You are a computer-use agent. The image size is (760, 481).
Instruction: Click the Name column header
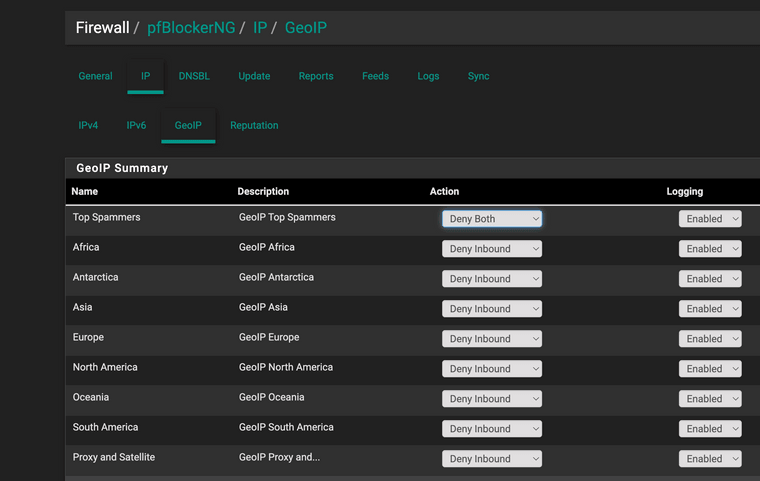(x=85, y=192)
